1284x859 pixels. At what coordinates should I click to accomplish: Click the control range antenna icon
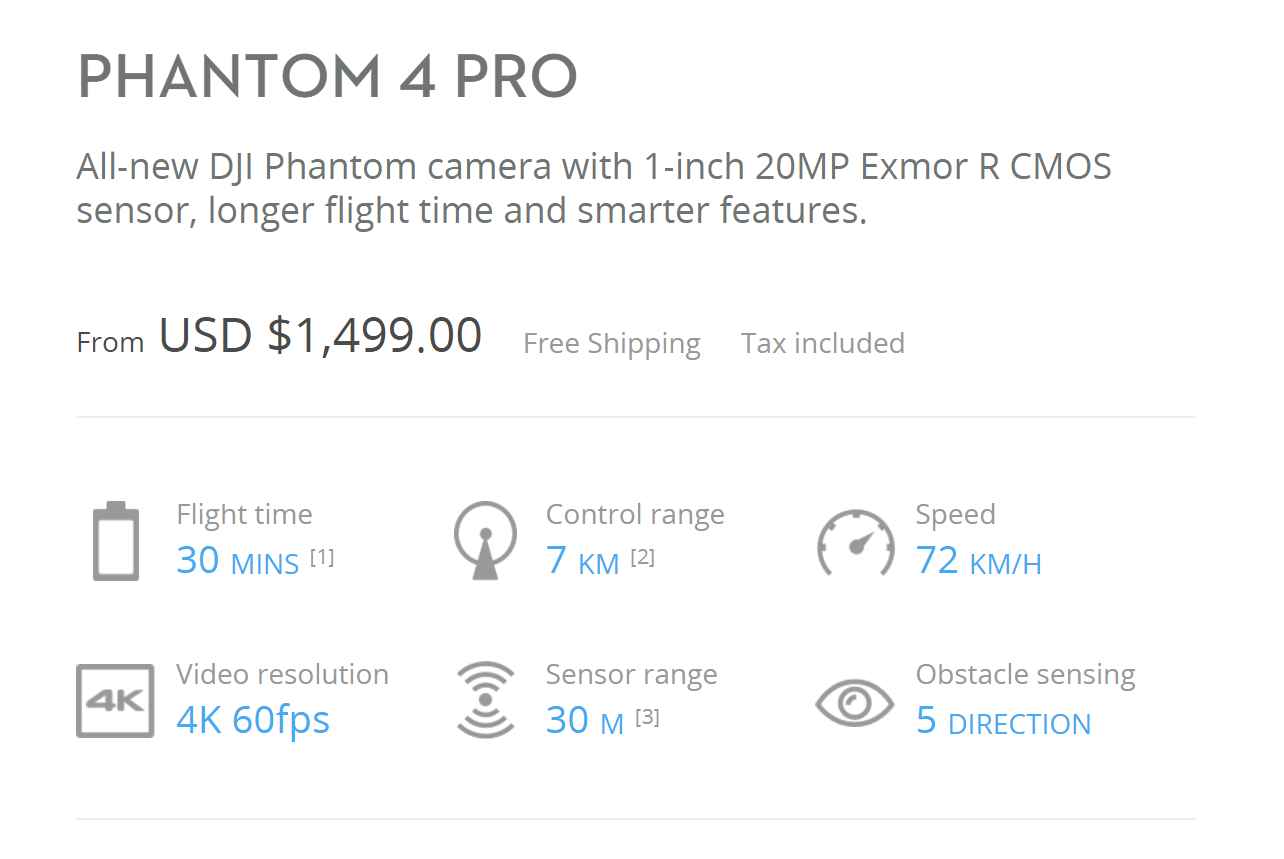(485, 541)
